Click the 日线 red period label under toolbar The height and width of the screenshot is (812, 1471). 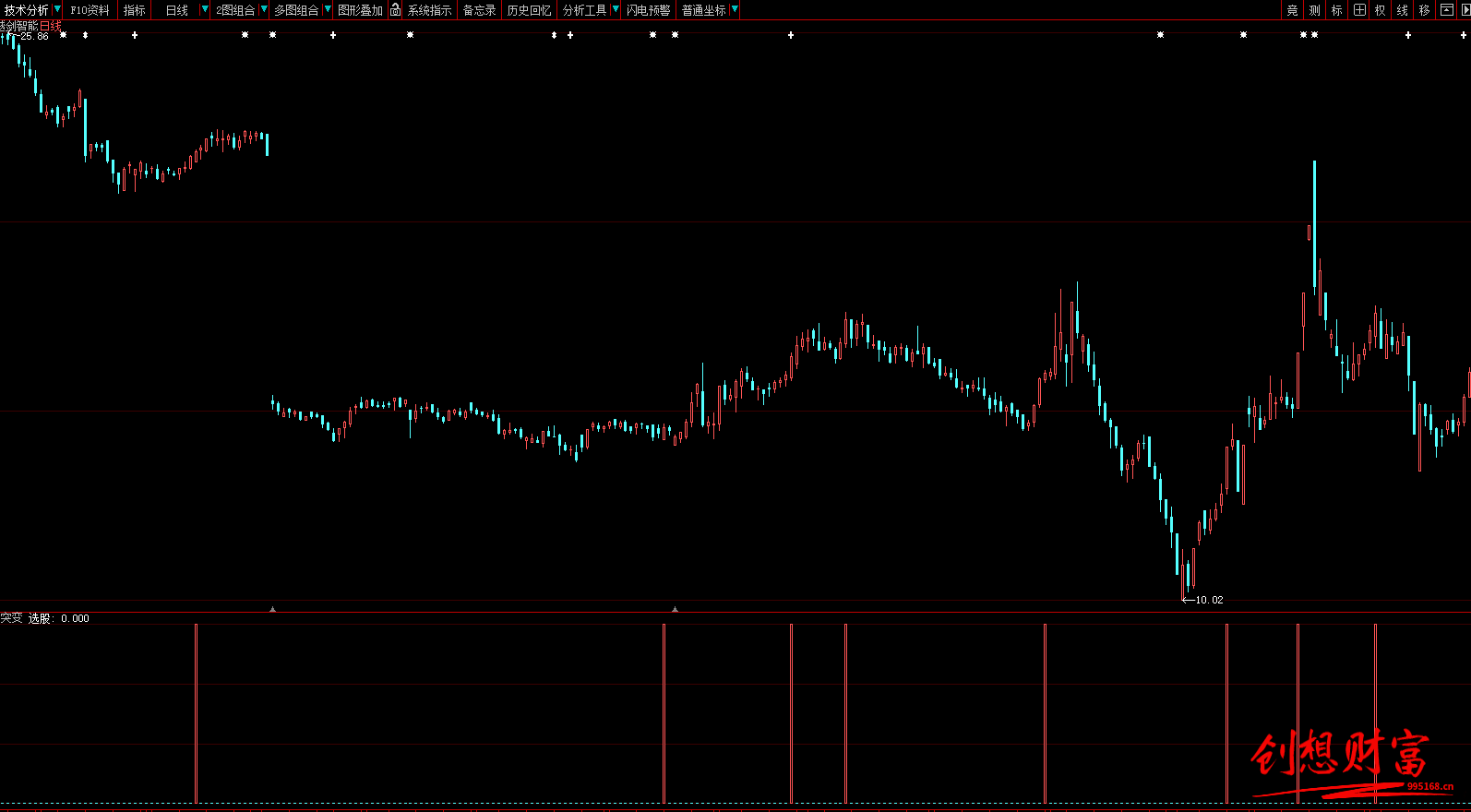[50, 26]
